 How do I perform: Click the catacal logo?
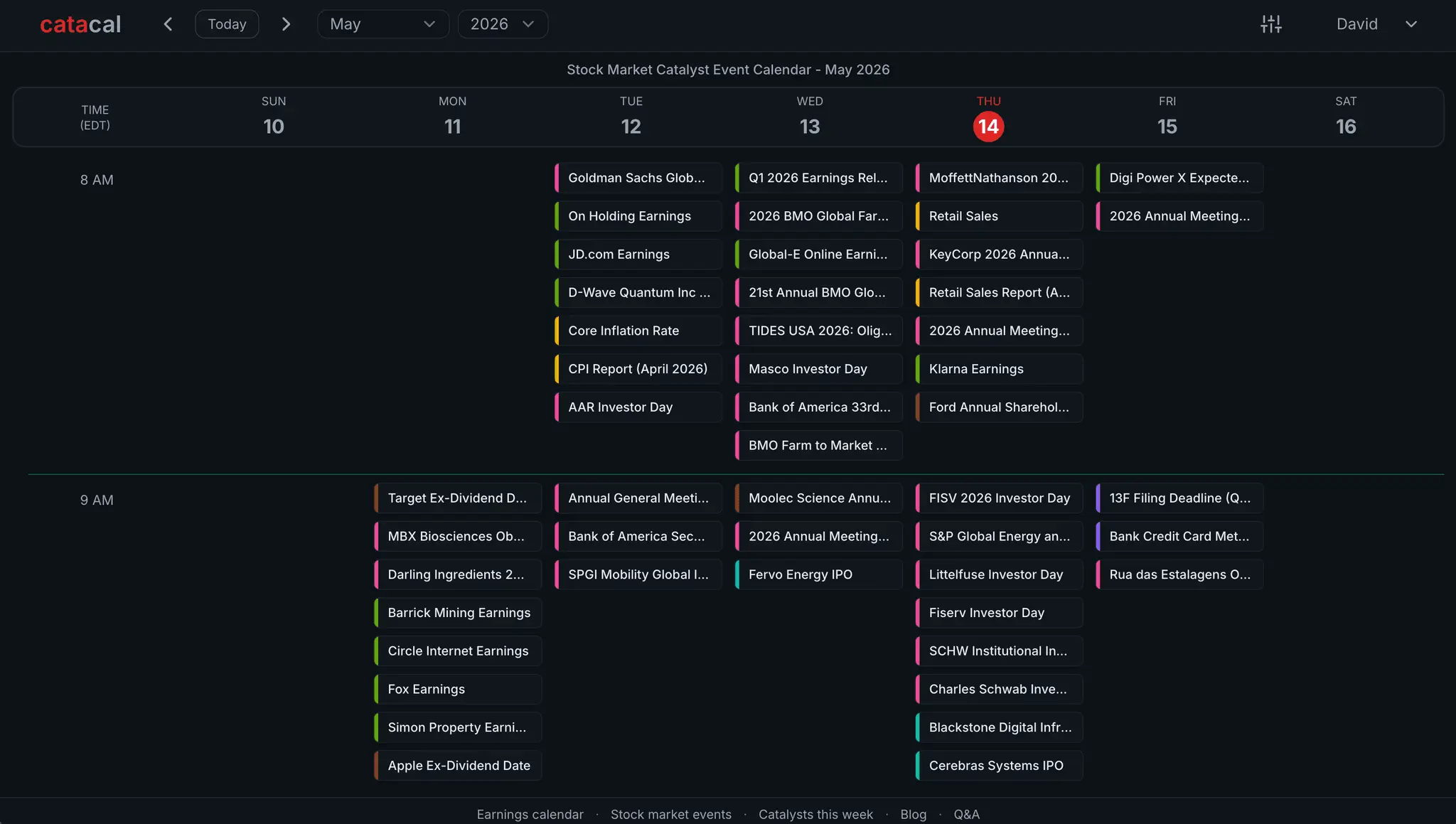[x=80, y=24]
